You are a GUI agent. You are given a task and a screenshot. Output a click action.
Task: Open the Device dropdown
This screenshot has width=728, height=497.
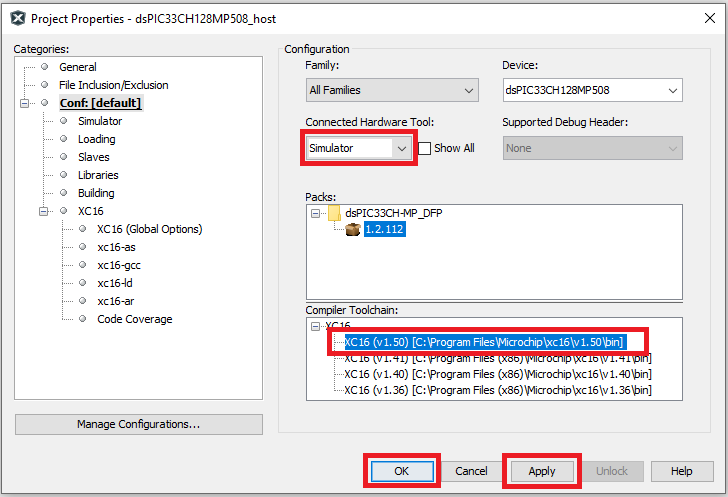pos(592,90)
